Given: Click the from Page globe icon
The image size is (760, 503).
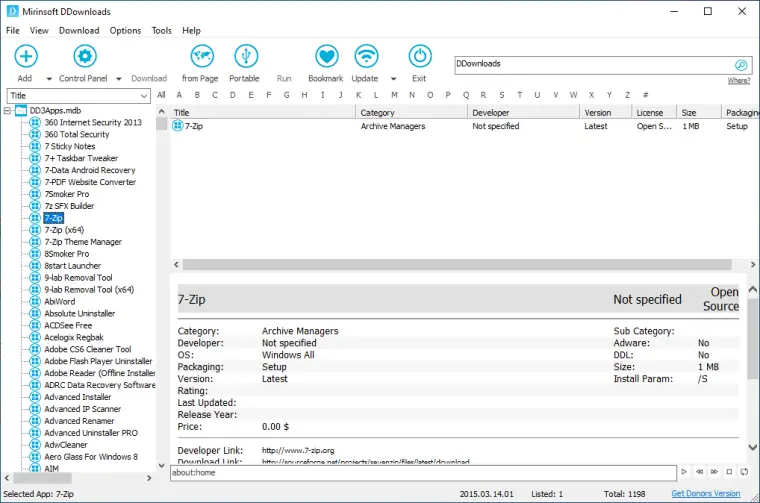Looking at the screenshot, I should [202, 56].
